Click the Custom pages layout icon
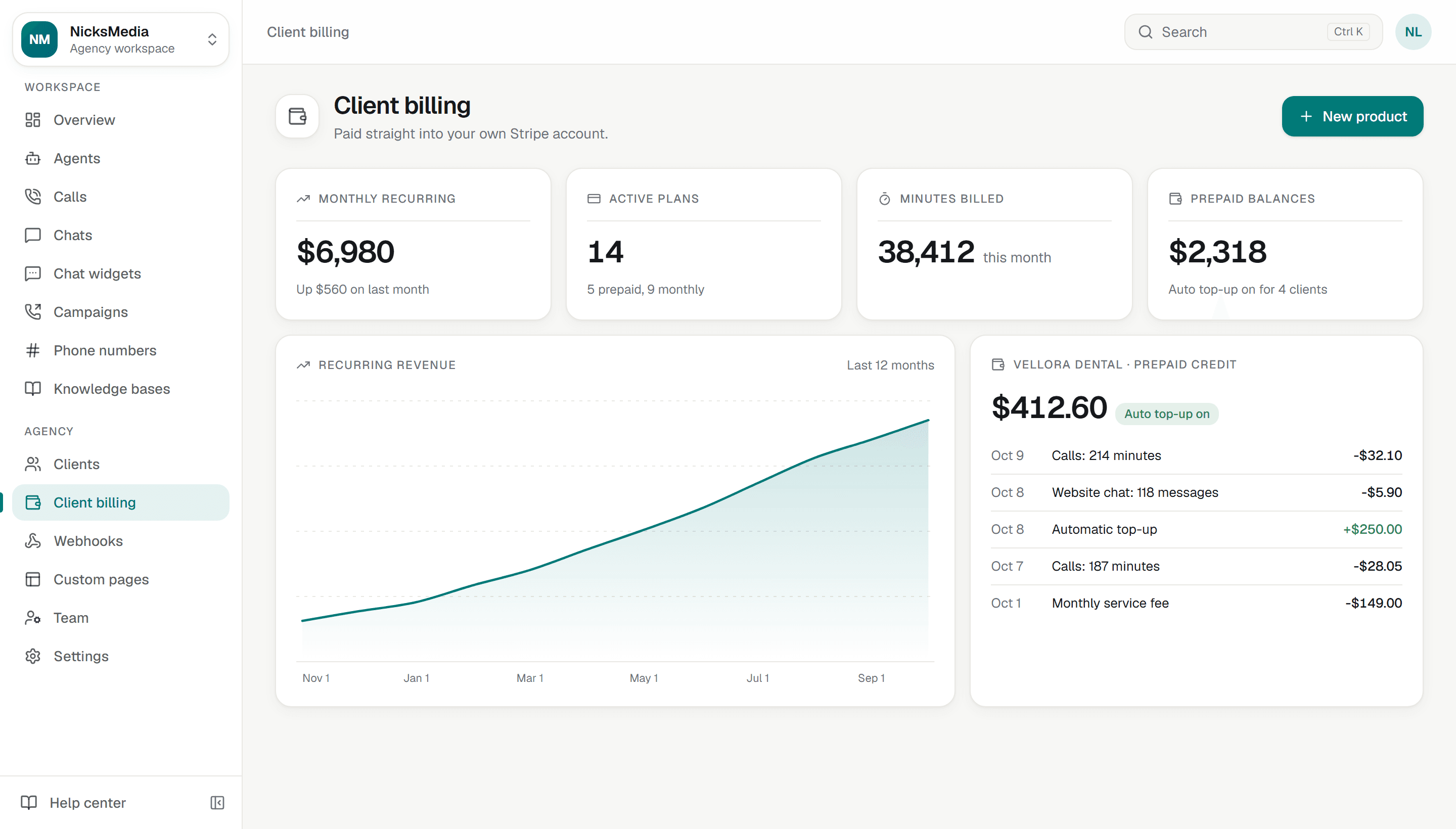Viewport: 1456px width, 829px height. (32, 579)
